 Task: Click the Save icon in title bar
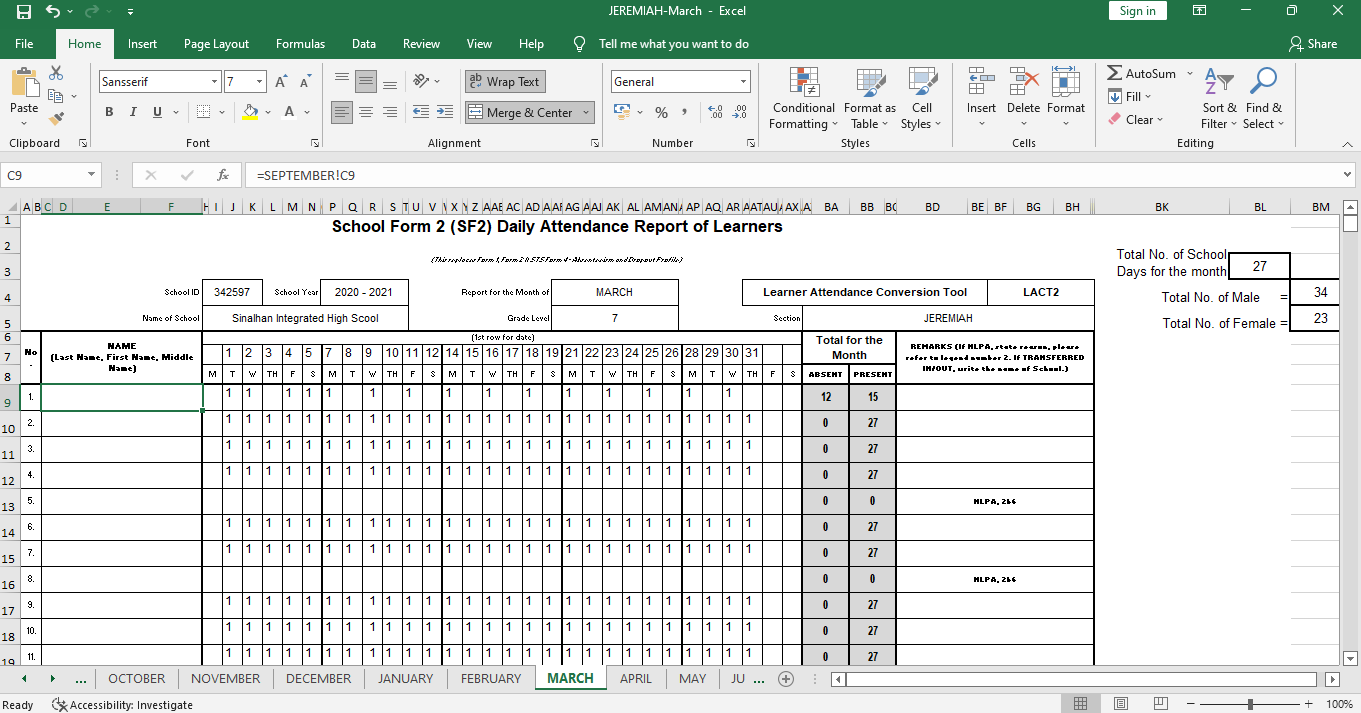(24, 11)
